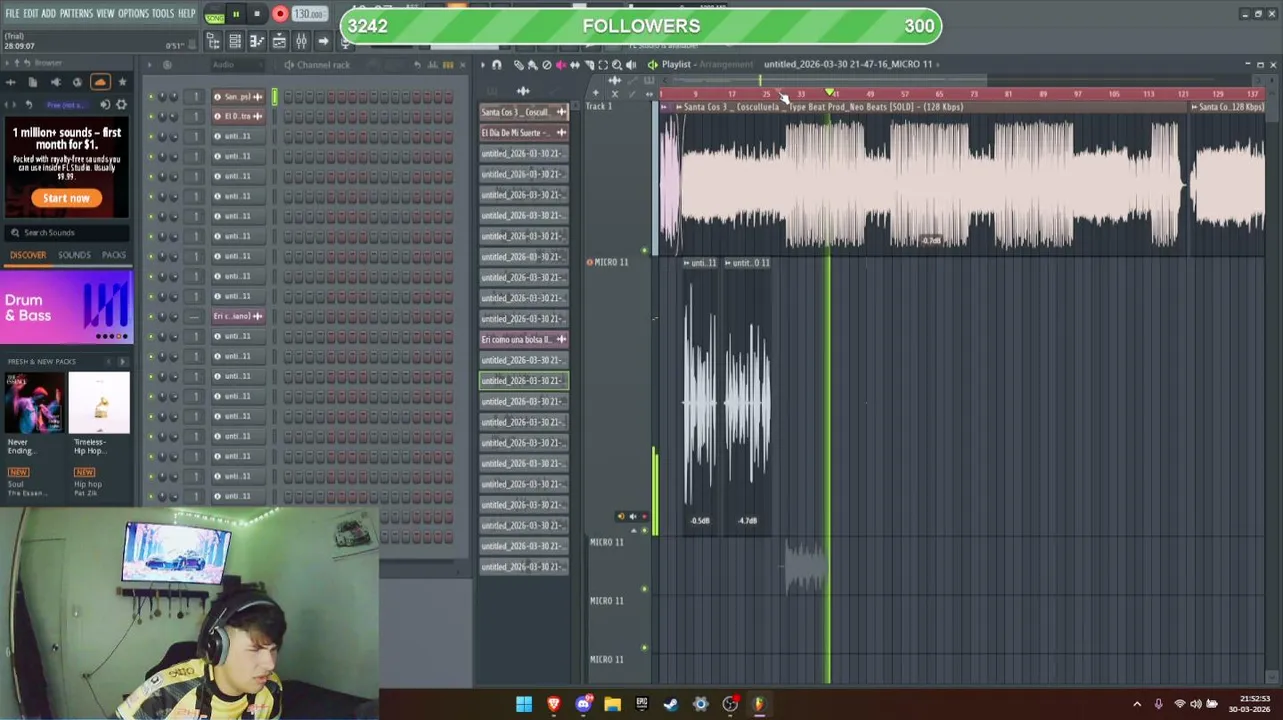Stop playback with the stop button
The height and width of the screenshot is (720, 1283).
pyautogui.click(x=256, y=14)
